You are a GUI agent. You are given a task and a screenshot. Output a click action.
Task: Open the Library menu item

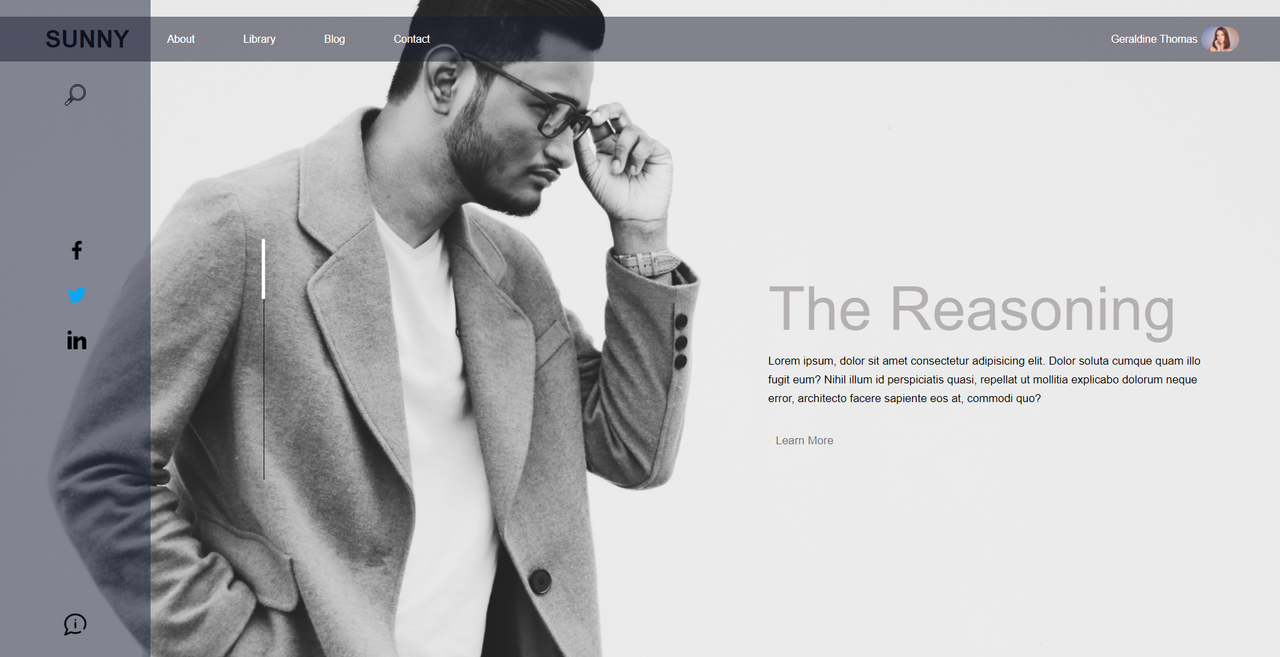(259, 39)
